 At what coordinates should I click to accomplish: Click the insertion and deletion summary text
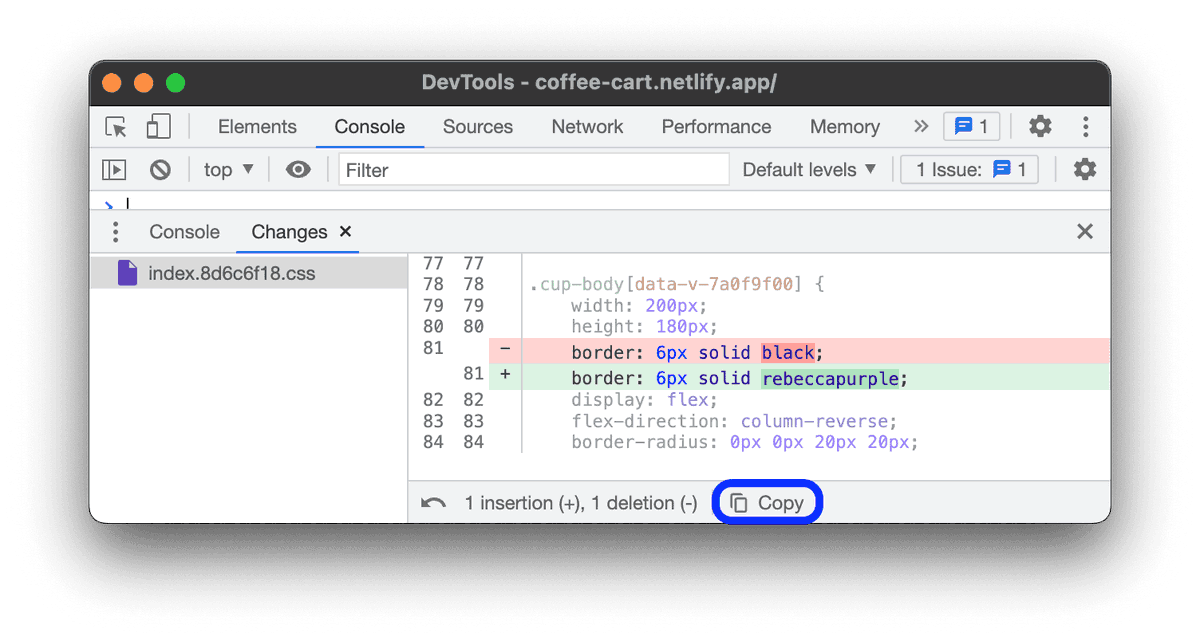coord(581,503)
